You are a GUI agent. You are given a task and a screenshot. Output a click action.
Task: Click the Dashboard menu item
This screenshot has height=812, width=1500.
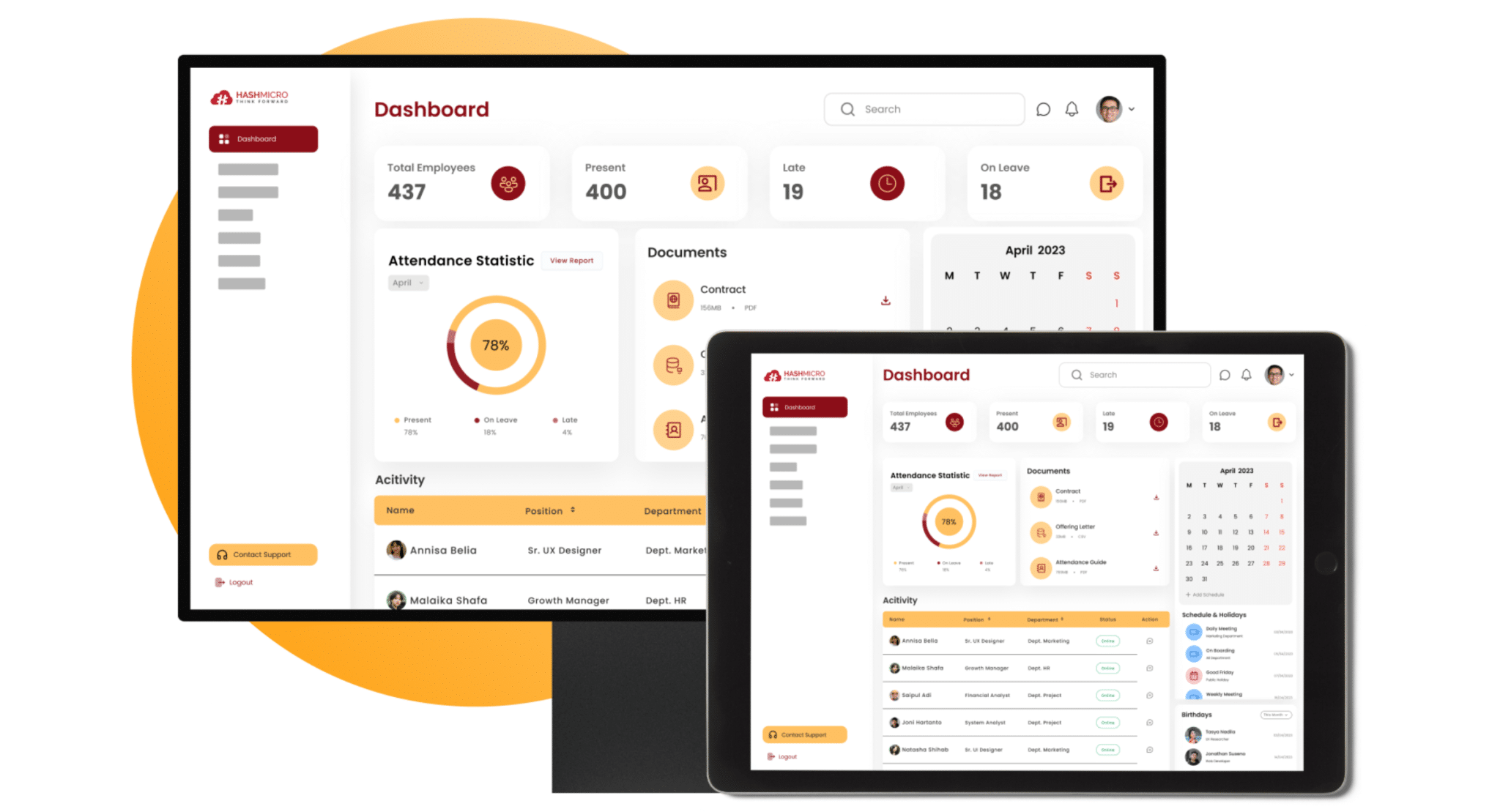coord(262,139)
